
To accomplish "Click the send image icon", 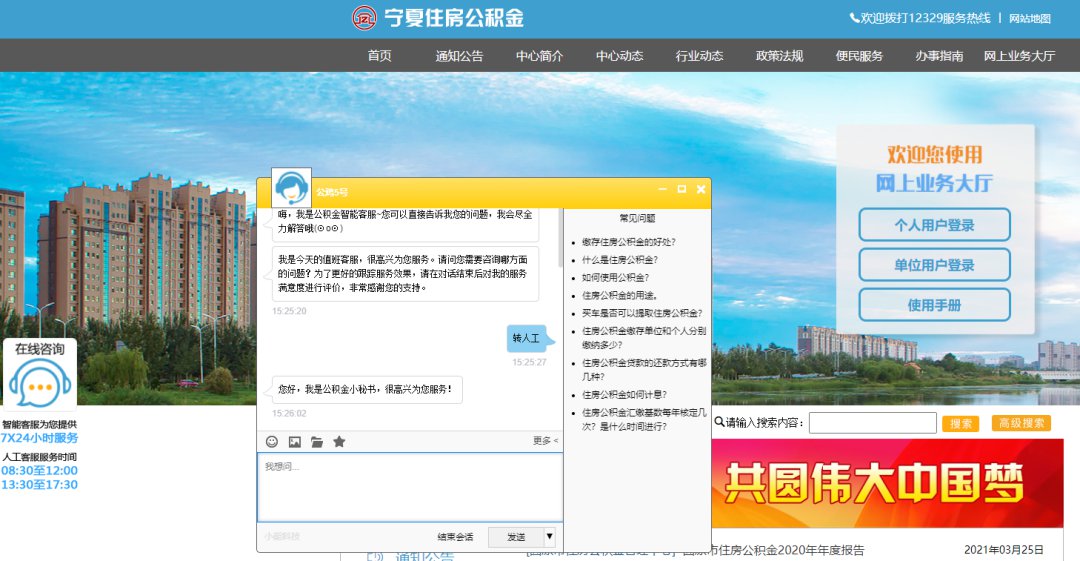I will click(x=294, y=441).
